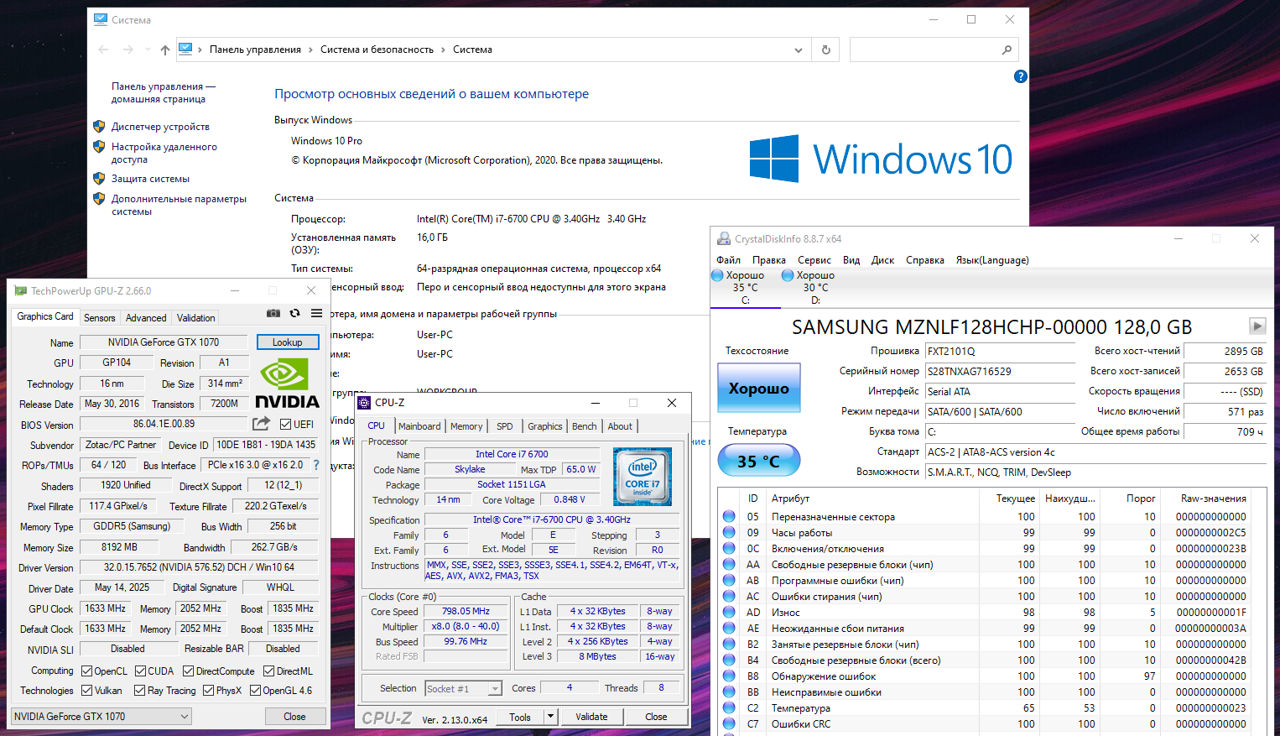Toggle the CUDA checkbox
The width and height of the screenshot is (1280, 736).
coord(140,671)
